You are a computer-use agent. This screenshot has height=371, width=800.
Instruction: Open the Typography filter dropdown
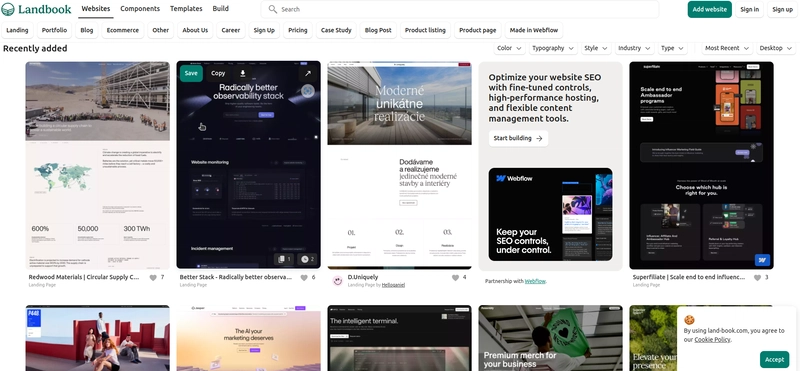pyautogui.click(x=553, y=48)
